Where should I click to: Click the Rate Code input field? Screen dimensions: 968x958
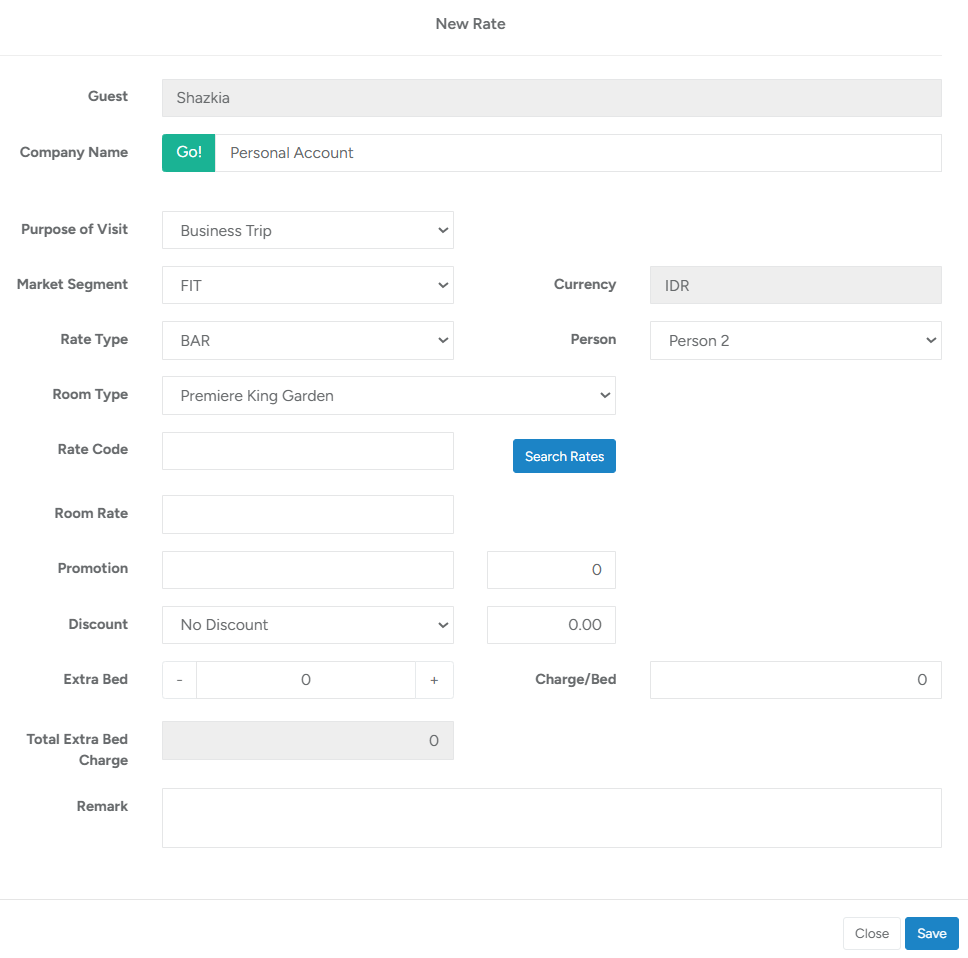click(307, 451)
